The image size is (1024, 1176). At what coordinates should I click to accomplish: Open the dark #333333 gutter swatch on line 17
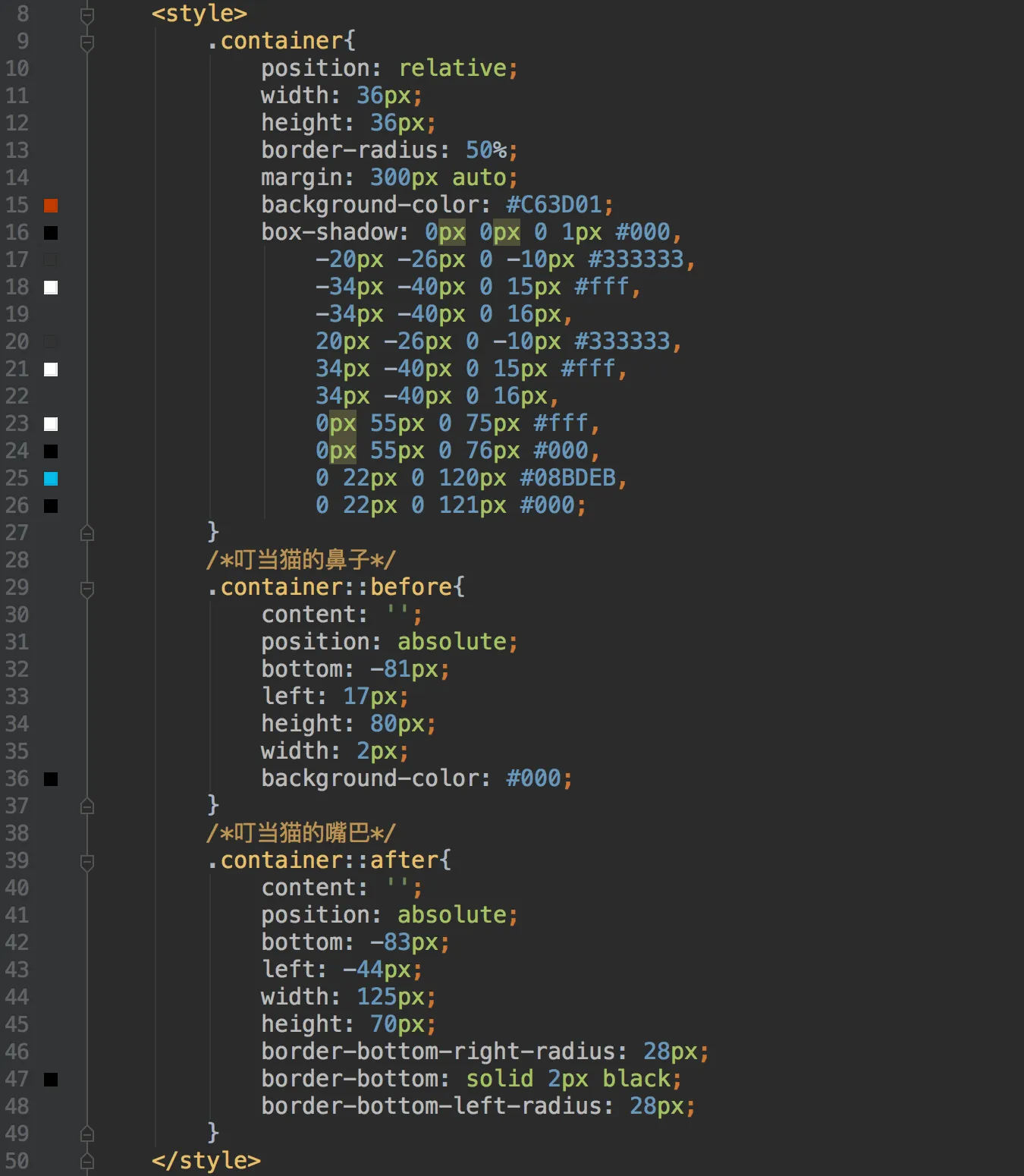[x=51, y=260]
